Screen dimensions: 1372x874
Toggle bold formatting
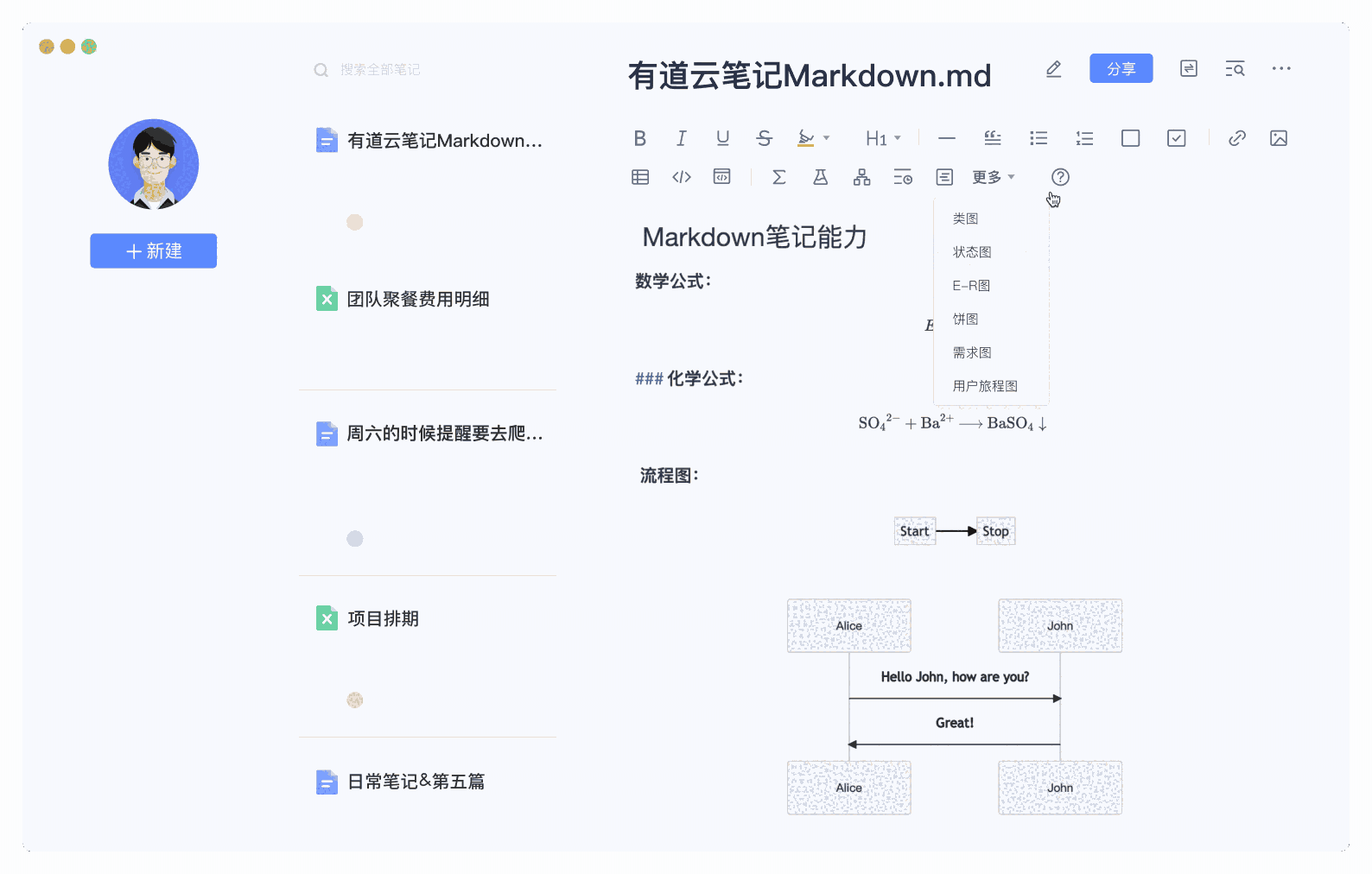(639, 138)
